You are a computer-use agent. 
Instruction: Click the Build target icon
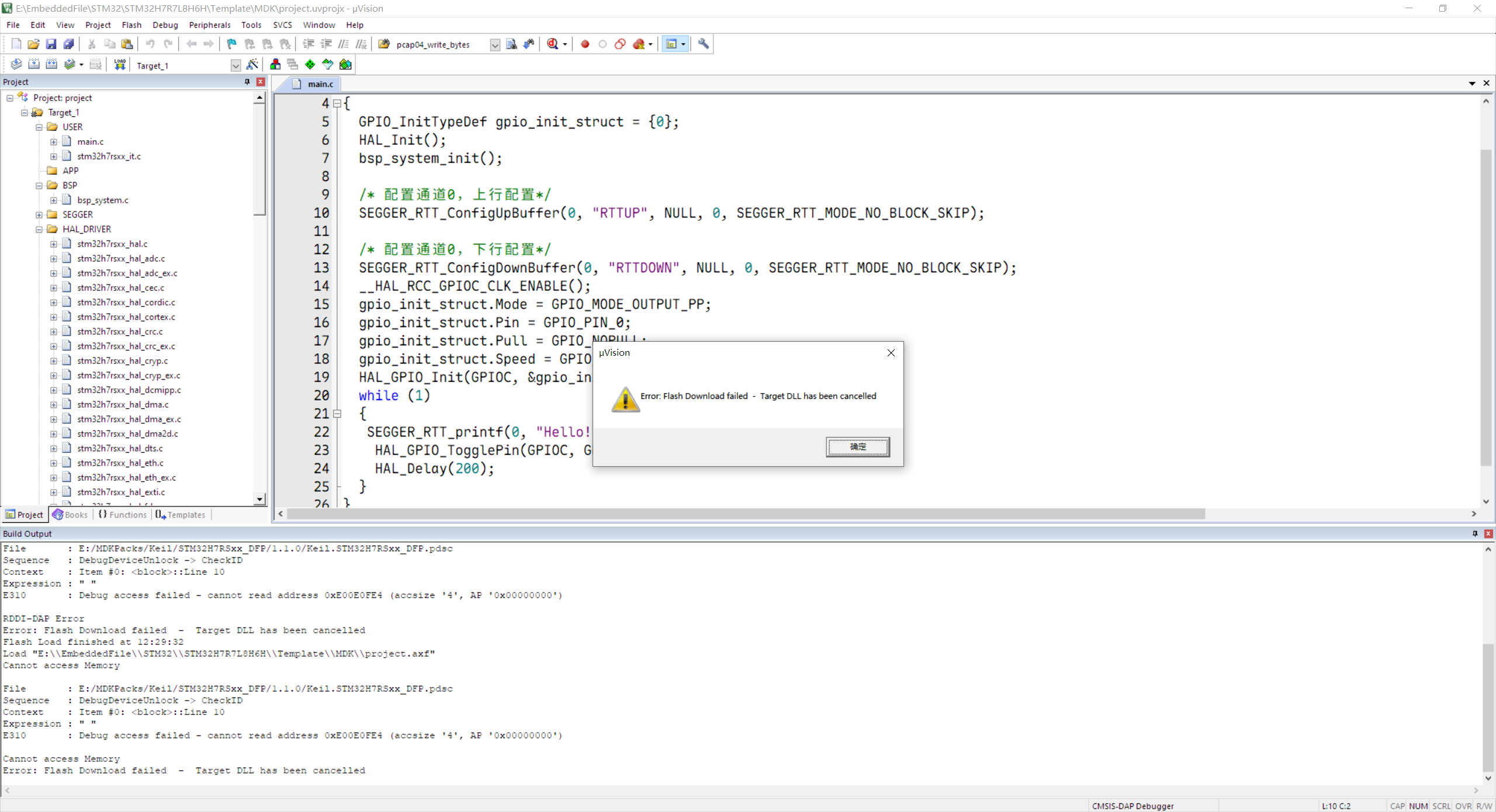[34, 65]
